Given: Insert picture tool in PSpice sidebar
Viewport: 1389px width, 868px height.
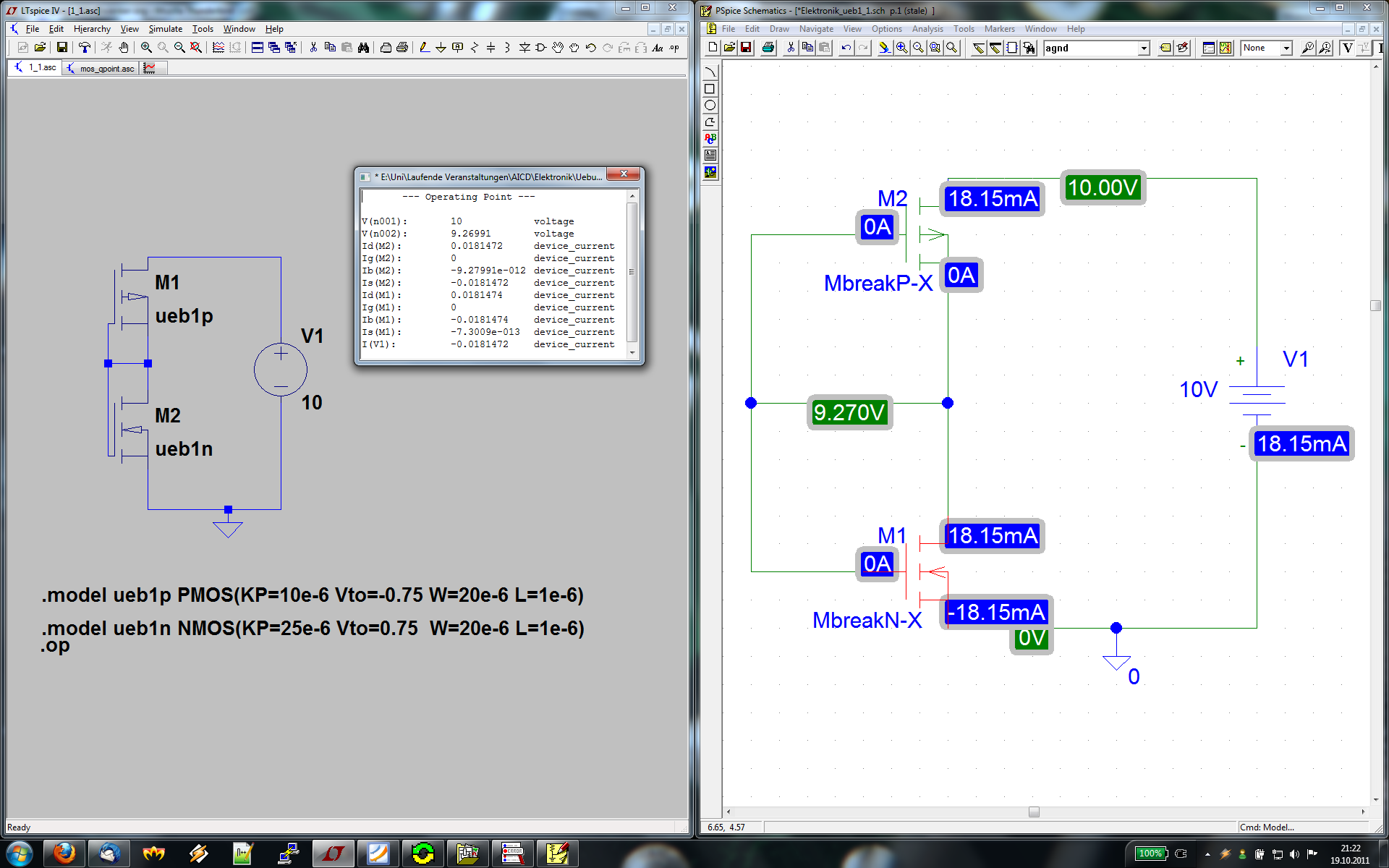Looking at the screenshot, I should click(710, 172).
